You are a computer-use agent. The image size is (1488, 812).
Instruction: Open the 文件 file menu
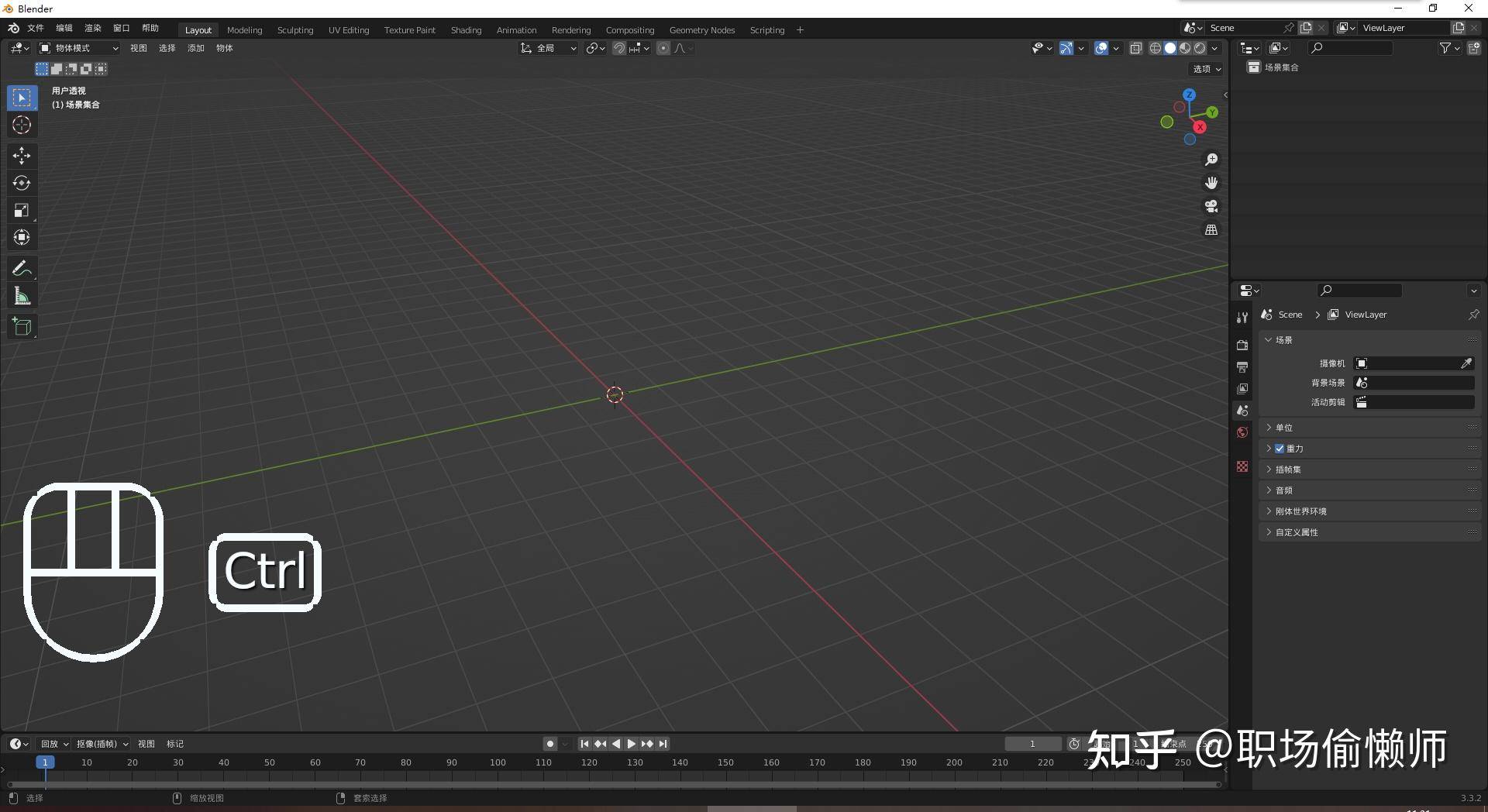point(36,28)
